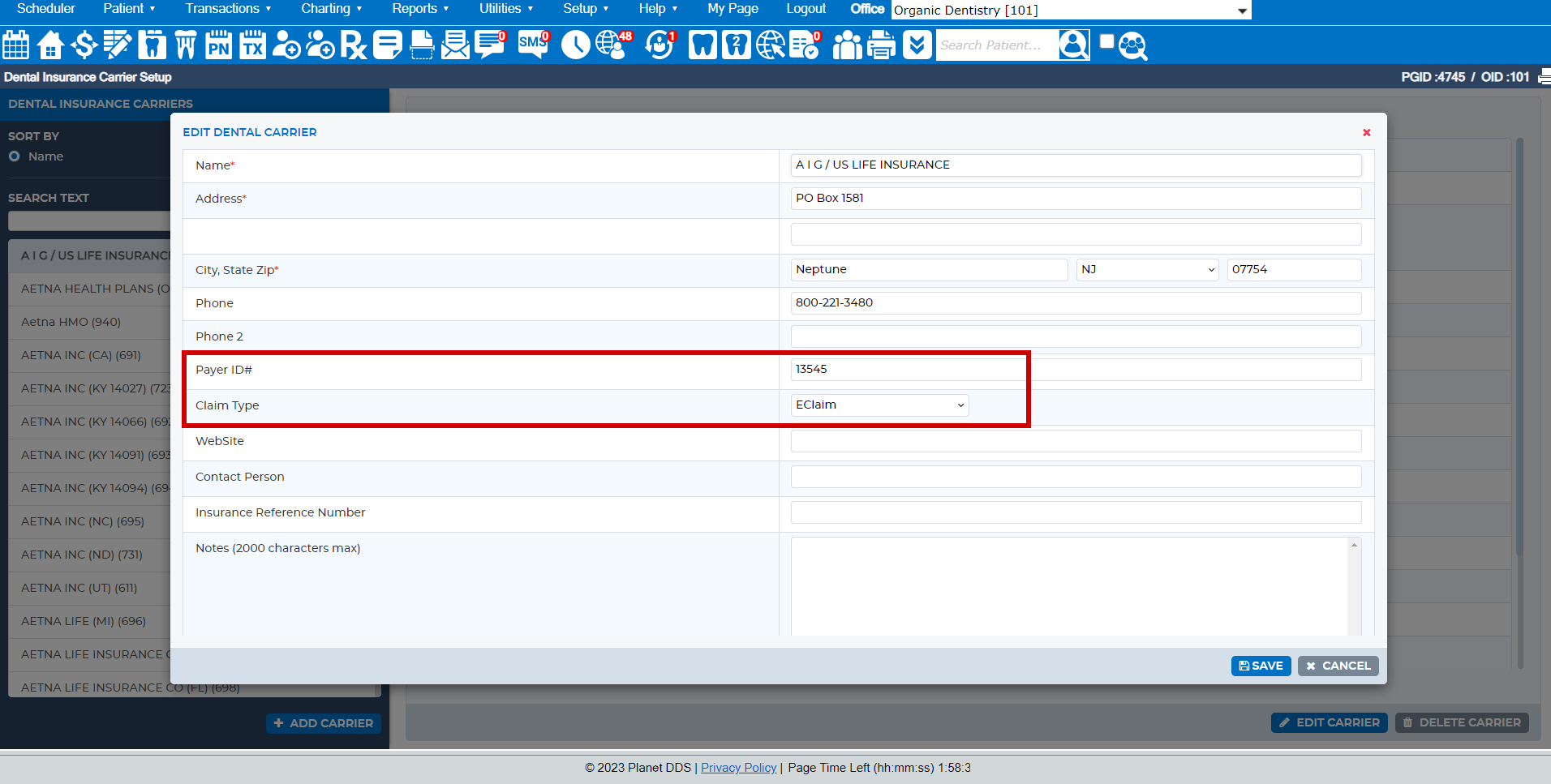Go to My Page

coord(733,9)
